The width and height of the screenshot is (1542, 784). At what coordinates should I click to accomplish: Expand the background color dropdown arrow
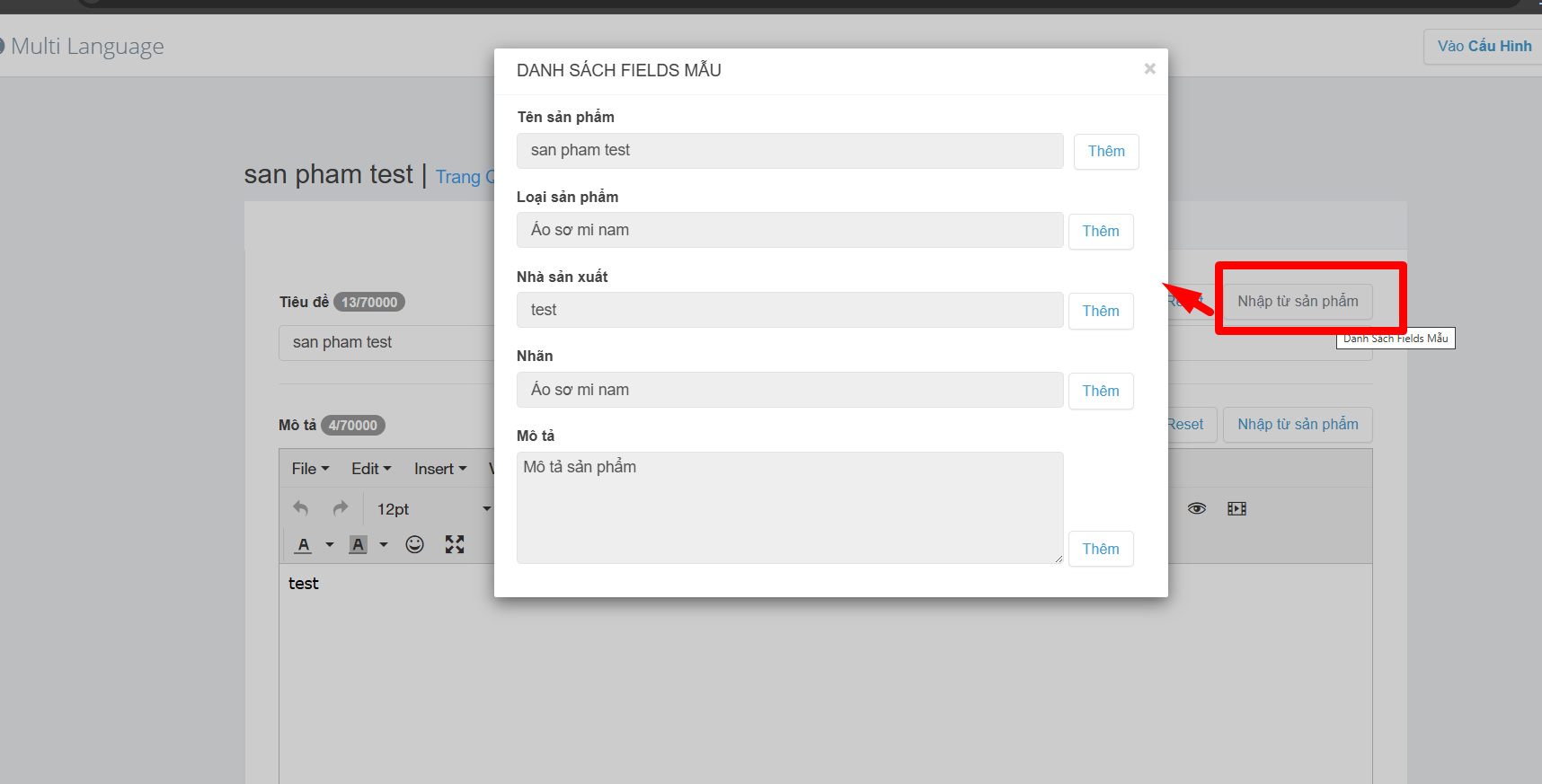click(384, 544)
